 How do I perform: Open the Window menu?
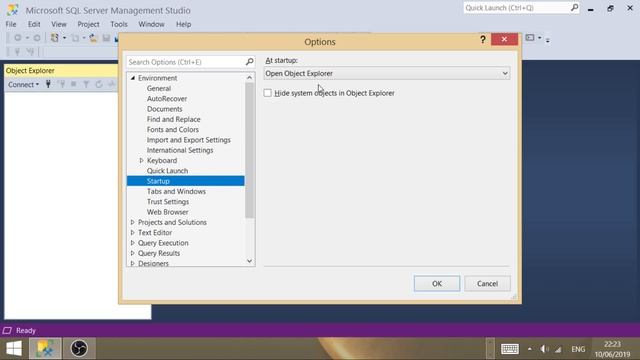(151, 24)
